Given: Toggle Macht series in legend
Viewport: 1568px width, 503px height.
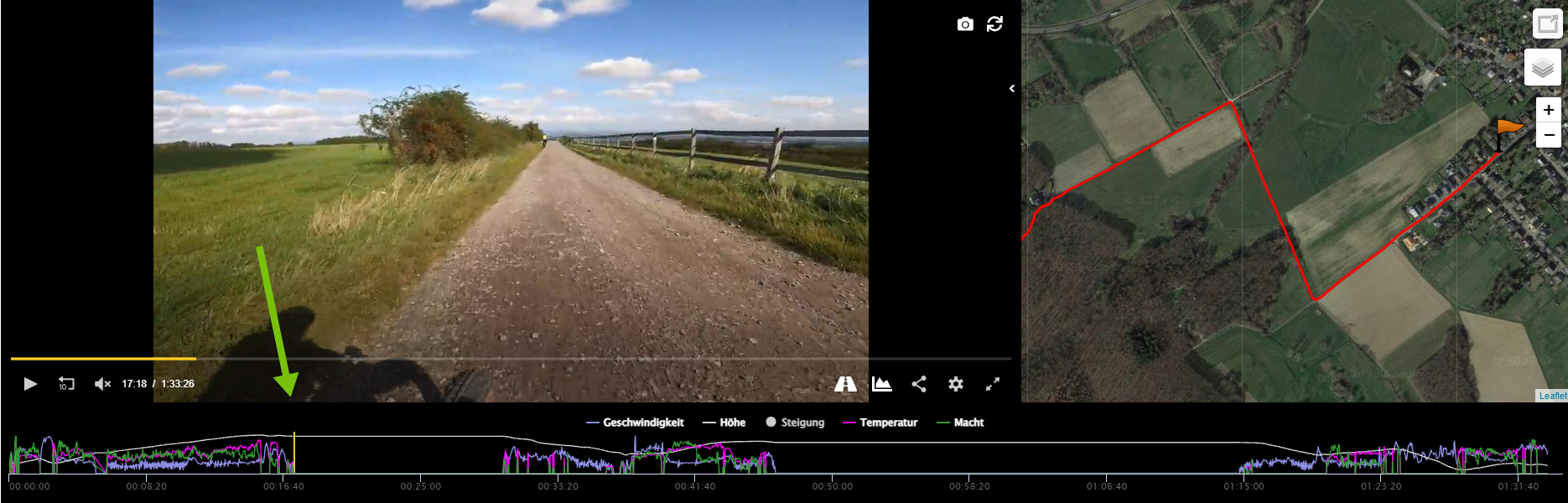Looking at the screenshot, I should 960,423.
